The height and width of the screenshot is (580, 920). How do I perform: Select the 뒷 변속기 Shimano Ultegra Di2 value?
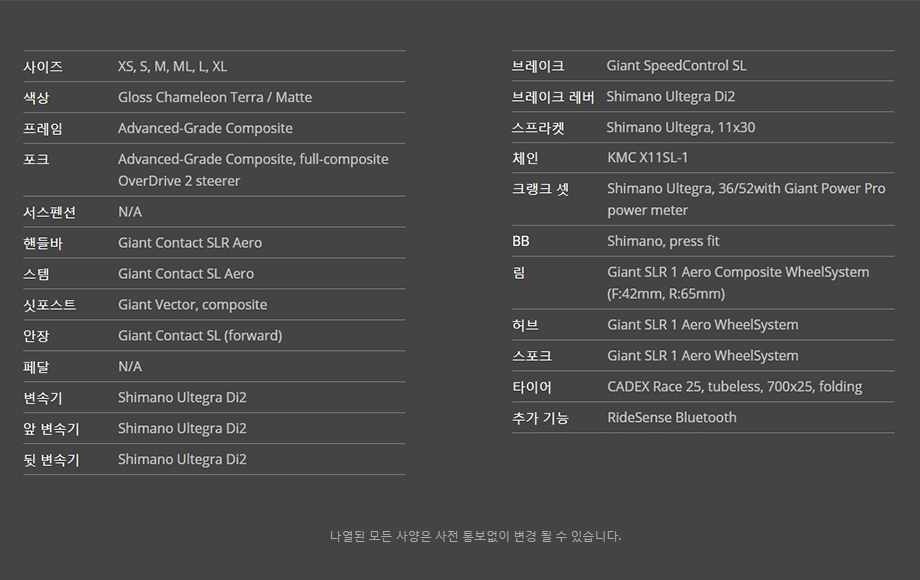(x=182, y=460)
